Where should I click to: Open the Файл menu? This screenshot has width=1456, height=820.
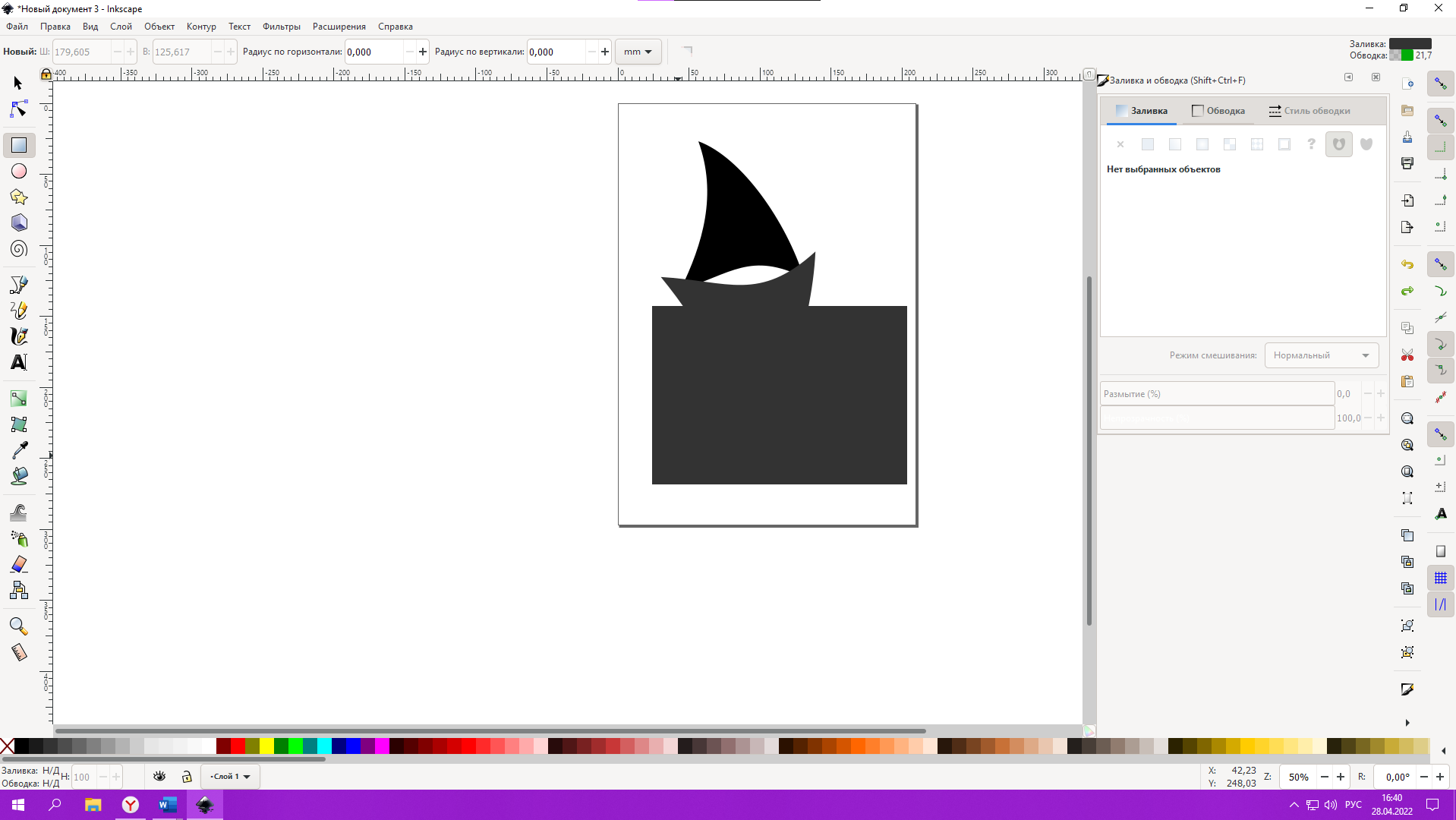pos(17,27)
